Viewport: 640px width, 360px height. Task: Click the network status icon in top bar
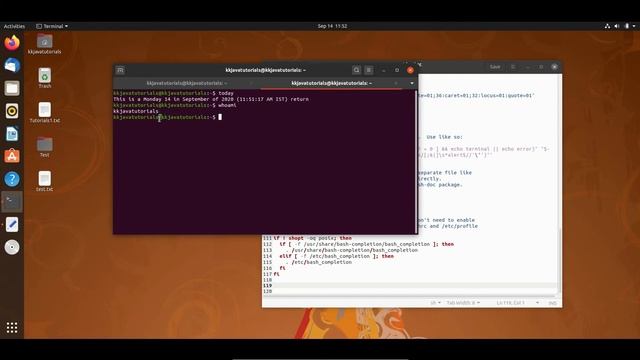607,26
